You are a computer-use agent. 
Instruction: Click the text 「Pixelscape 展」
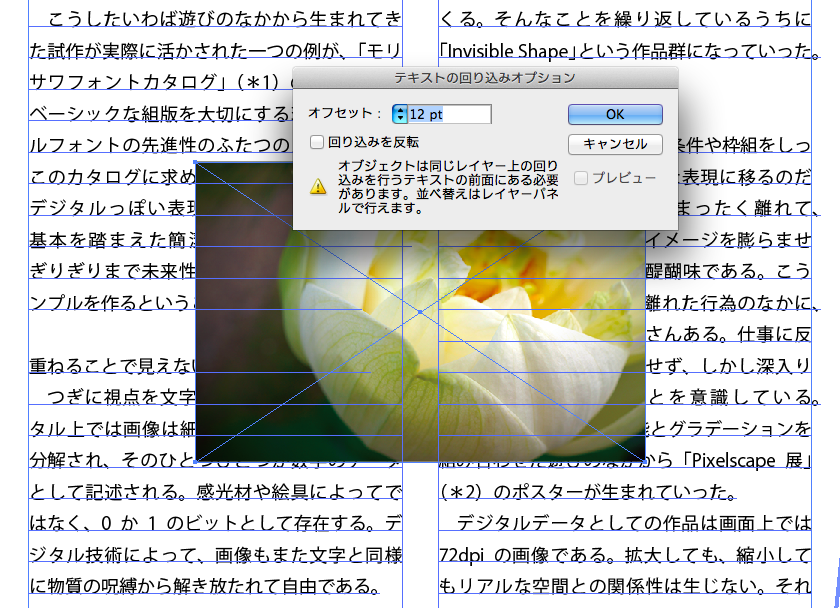[747, 460]
